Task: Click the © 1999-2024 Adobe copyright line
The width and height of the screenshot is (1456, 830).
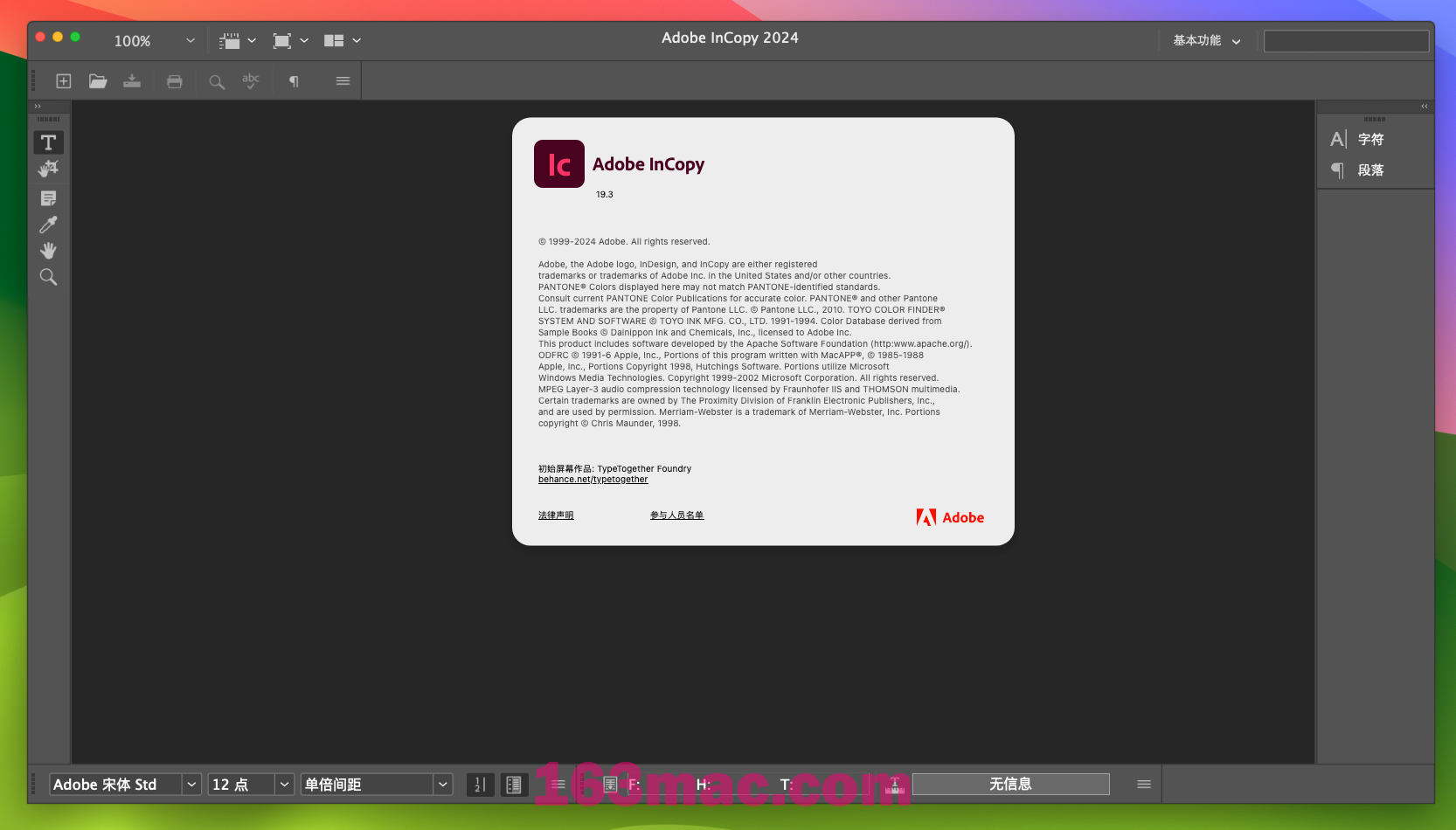Action: click(x=624, y=242)
